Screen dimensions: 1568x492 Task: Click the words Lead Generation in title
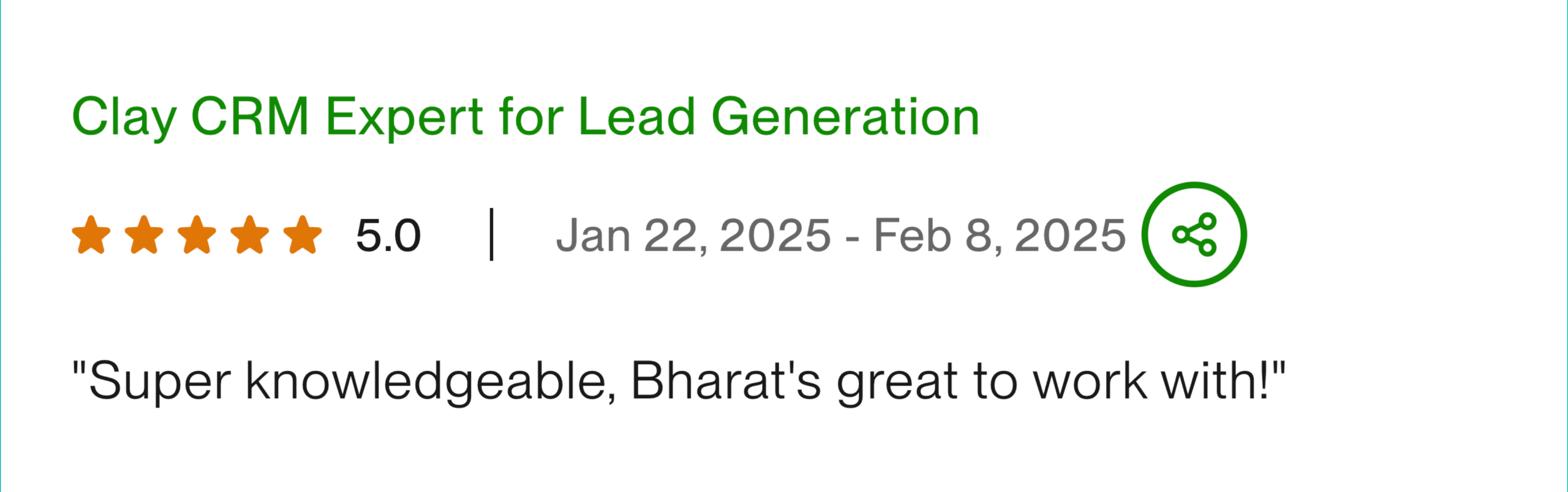click(778, 116)
